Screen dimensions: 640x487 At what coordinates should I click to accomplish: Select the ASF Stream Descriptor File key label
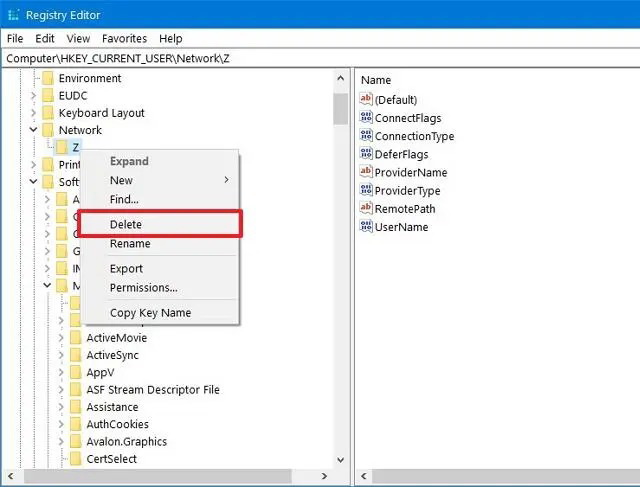[x=153, y=390]
